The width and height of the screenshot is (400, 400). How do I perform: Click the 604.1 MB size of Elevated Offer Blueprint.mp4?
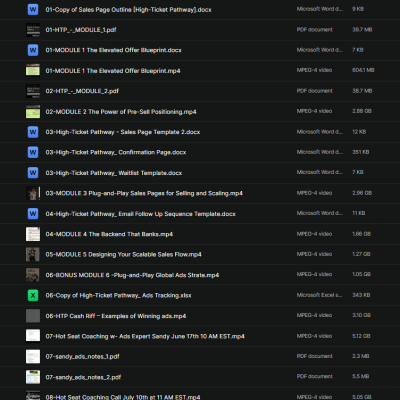[363, 70]
